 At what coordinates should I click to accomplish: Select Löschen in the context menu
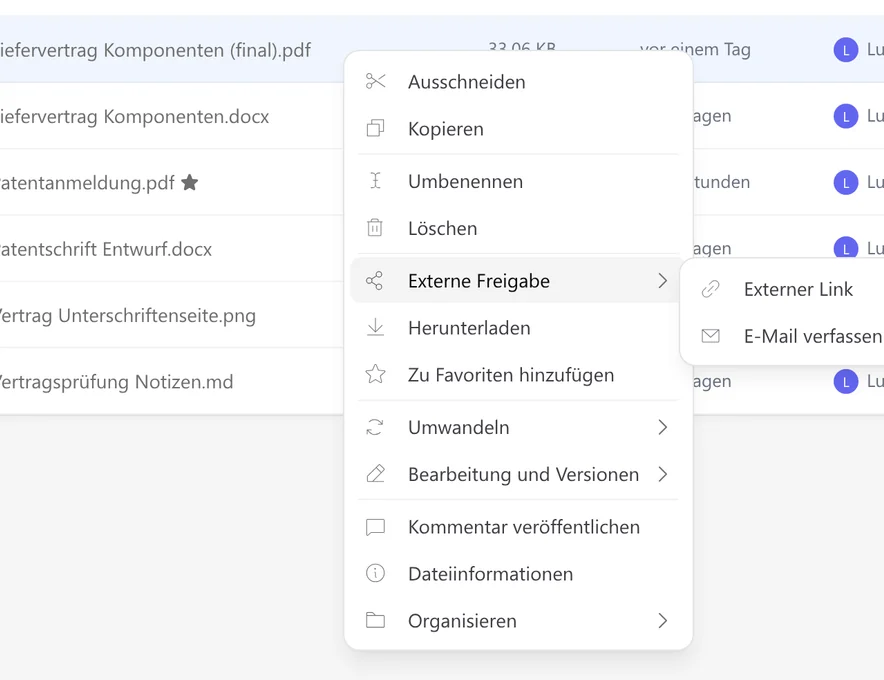[519, 228]
